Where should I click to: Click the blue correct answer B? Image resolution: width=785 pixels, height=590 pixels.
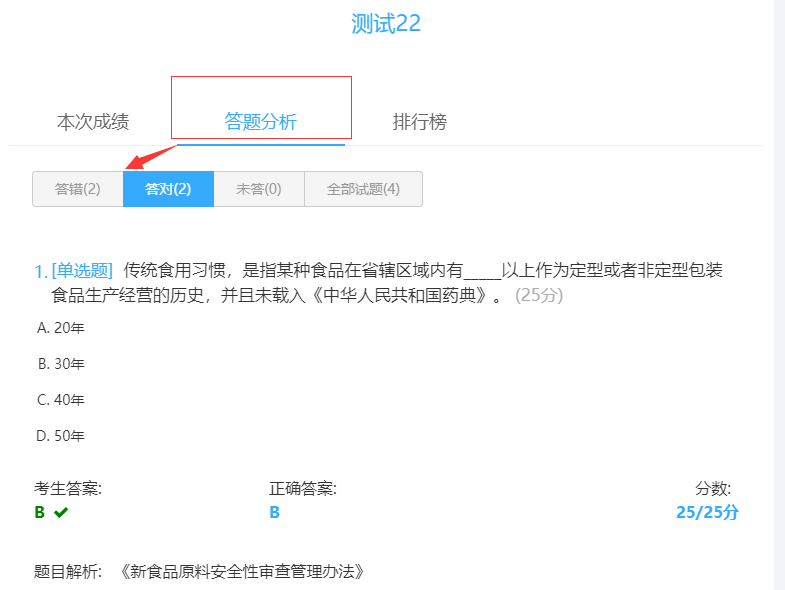pyautogui.click(x=274, y=513)
